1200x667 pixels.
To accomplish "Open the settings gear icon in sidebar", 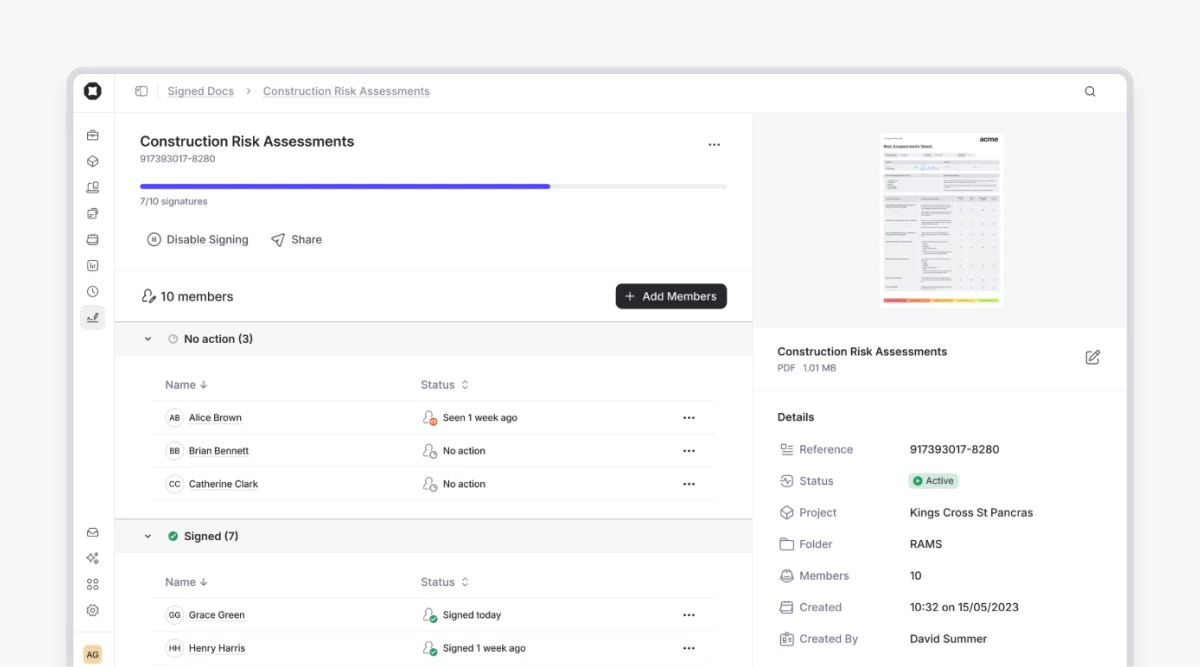I will click(x=93, y=611).
